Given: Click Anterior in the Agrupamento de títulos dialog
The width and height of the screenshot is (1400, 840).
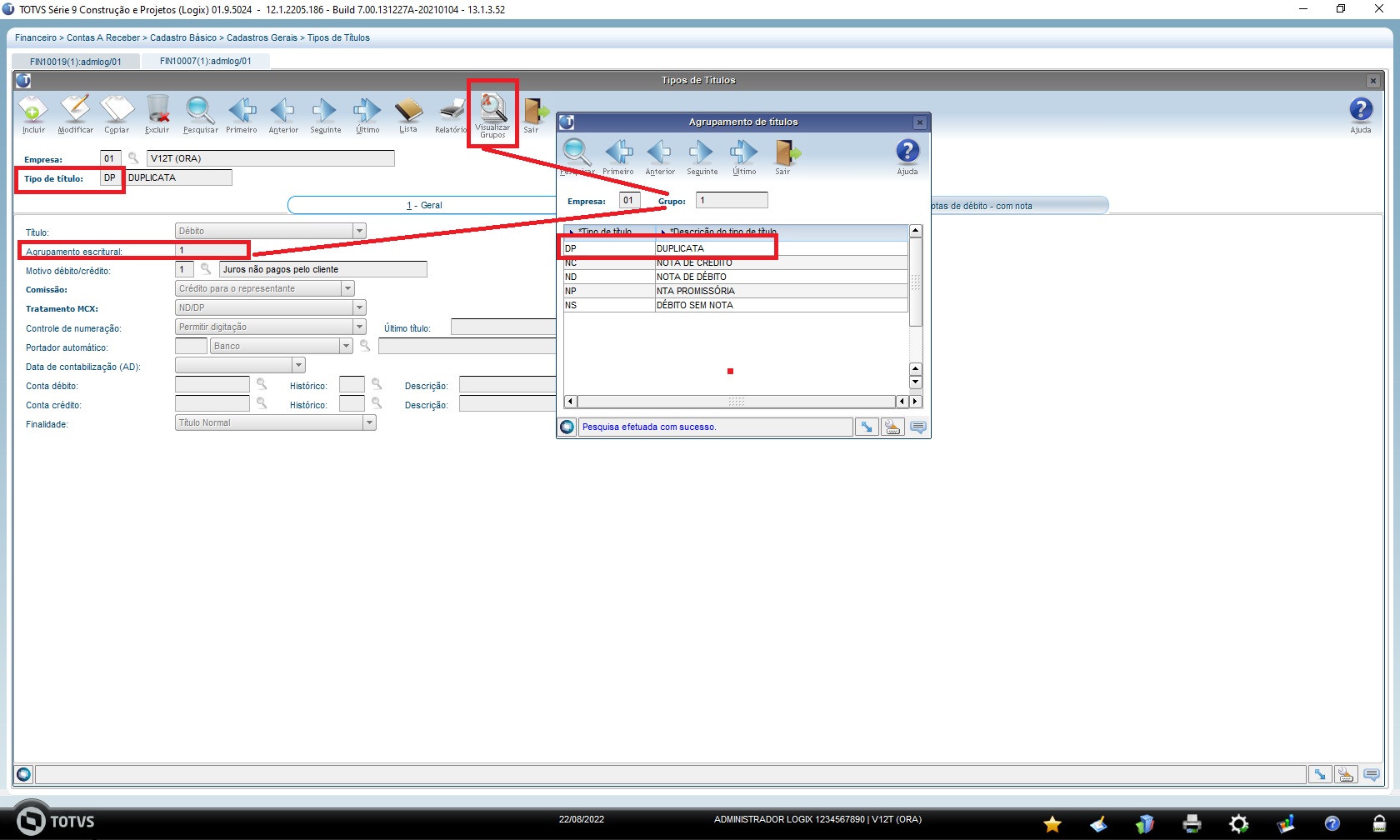Looking at the screenshot, I should (x=660, y=156).
